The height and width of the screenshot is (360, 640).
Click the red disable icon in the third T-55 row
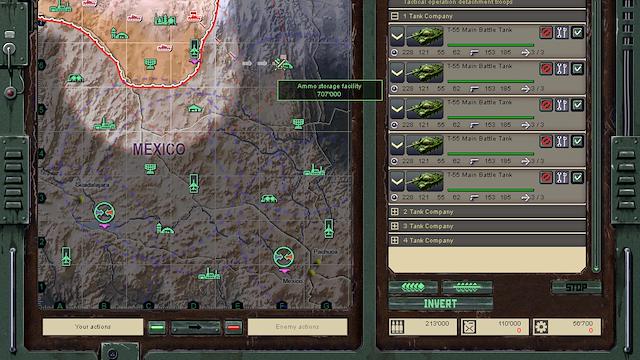click(x=546, y=105)
